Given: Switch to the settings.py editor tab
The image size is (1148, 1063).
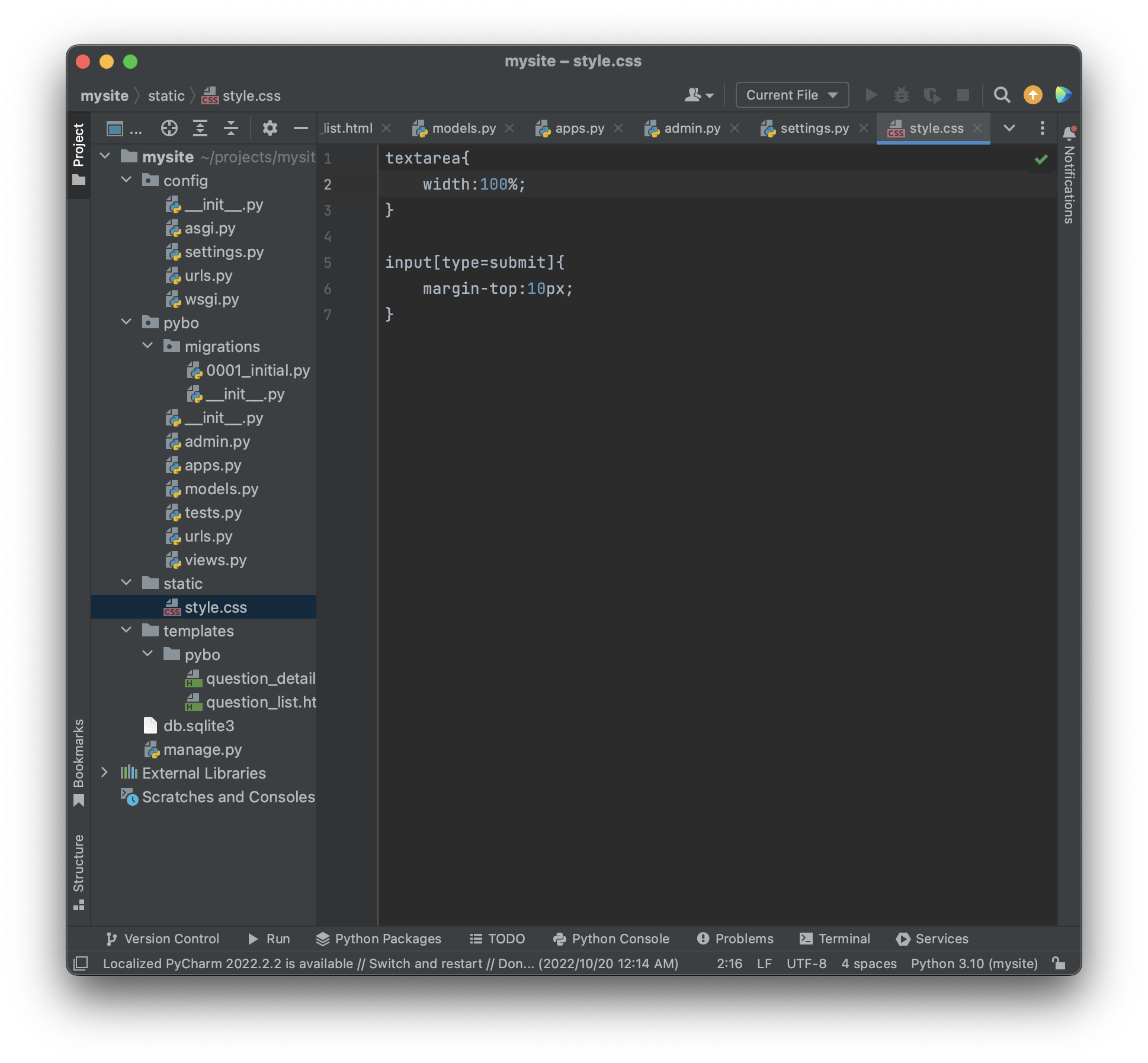Looking at the screenshot, I should pyautogui.click(x=814, y=128).
